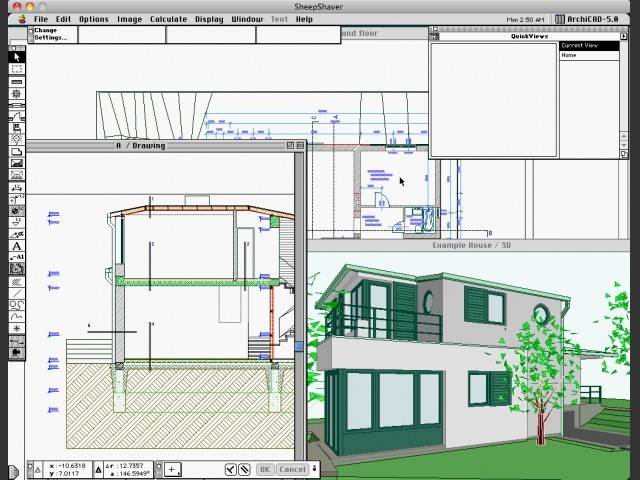The image size is (640, 480).
Task: Click Change Settings in the info box
Action: pos(50,34)
